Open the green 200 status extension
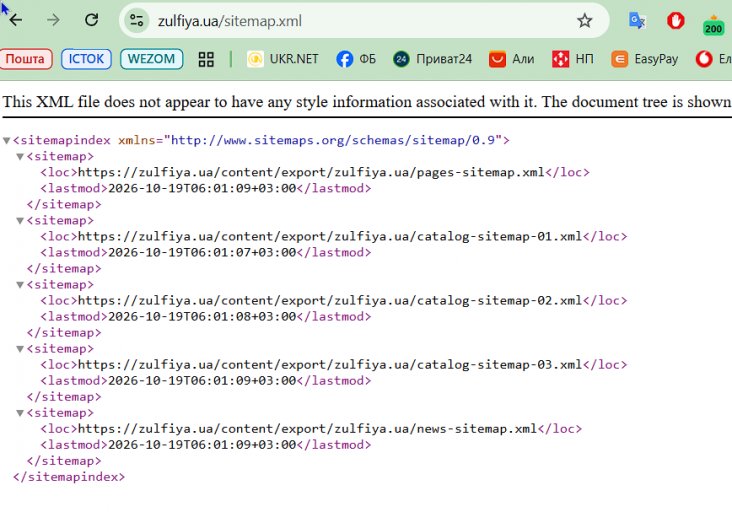This screenshot has width=732, height=512. pos(713,25)
